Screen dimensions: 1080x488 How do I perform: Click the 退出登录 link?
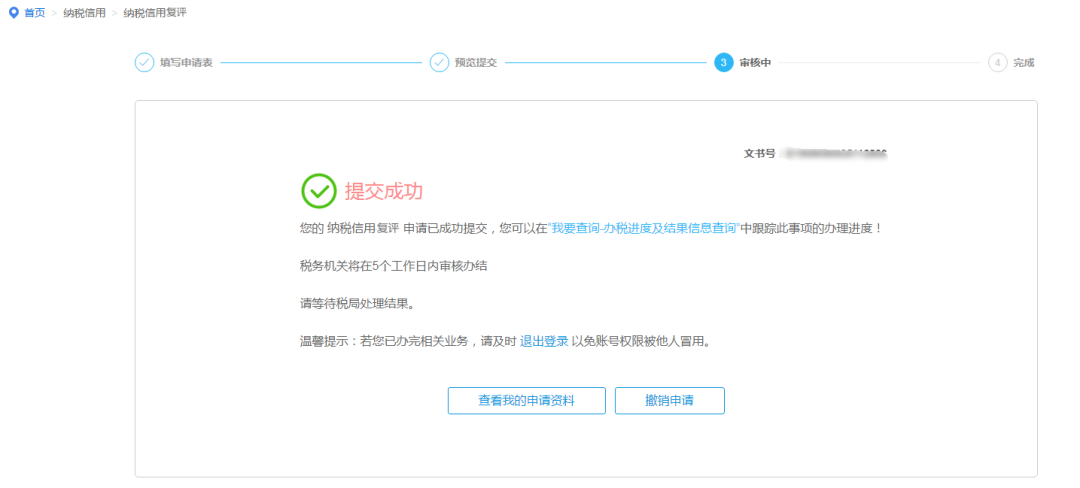click(x=544, y=341)
